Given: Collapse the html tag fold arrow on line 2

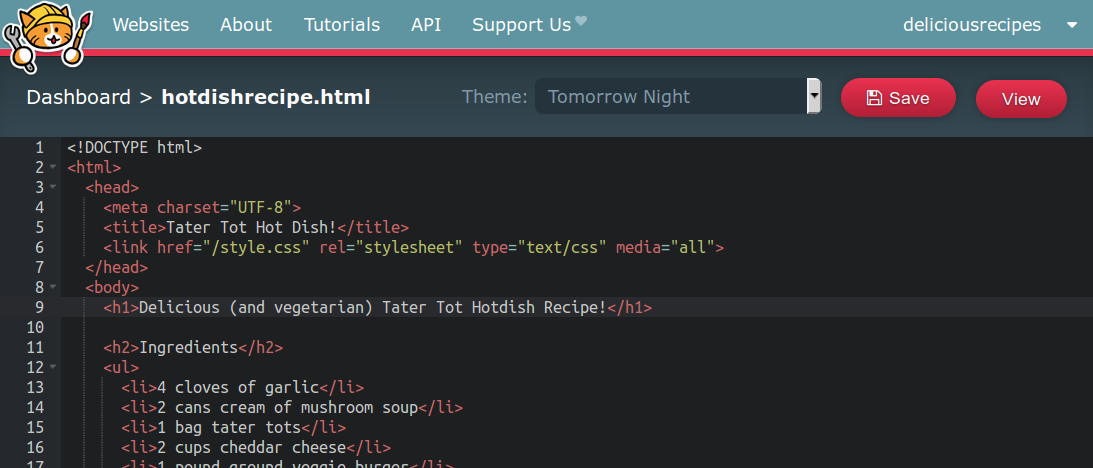Looking at the screenshot, I should [52, 167].
